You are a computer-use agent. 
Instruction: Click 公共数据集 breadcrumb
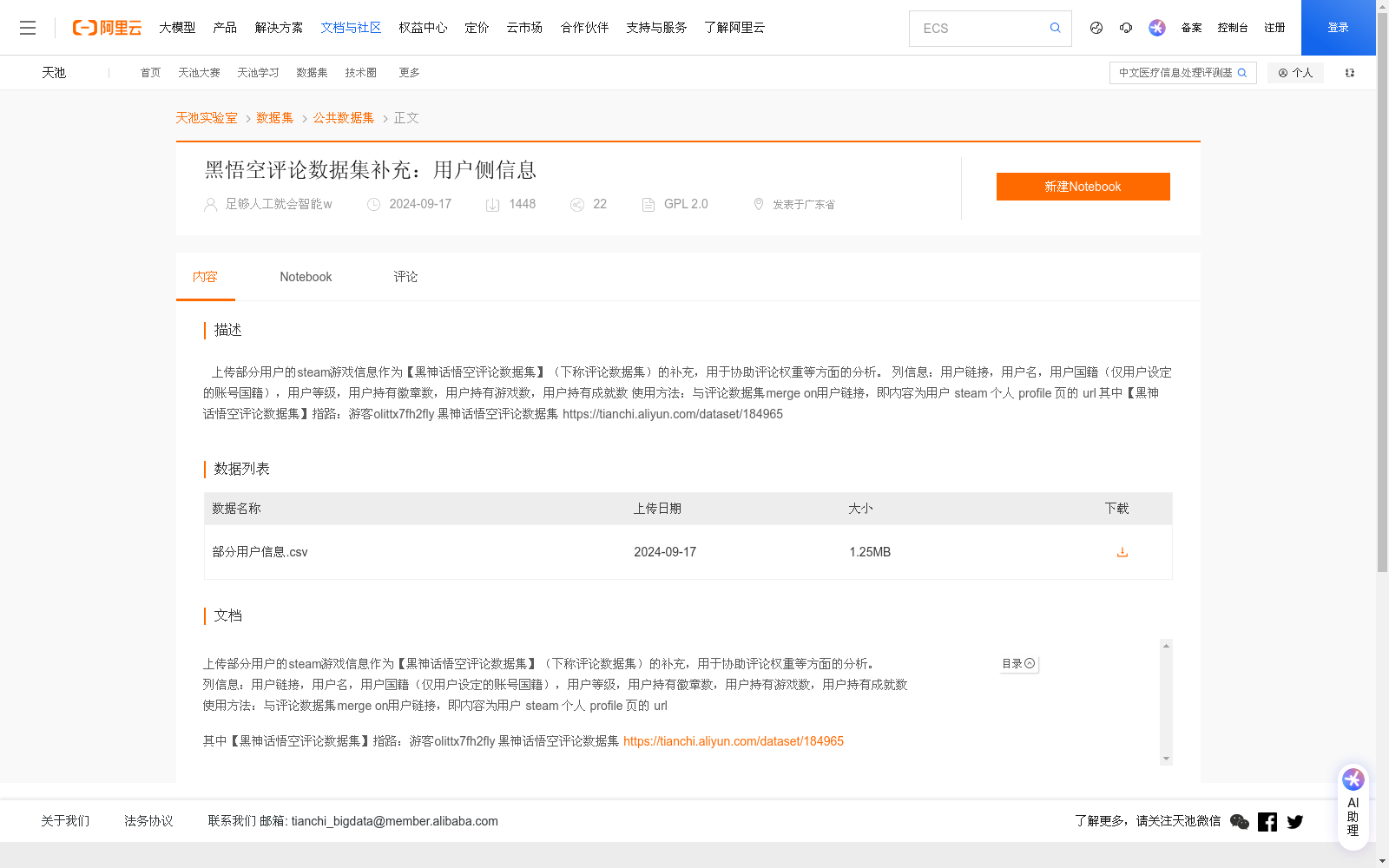pos(344,118)
